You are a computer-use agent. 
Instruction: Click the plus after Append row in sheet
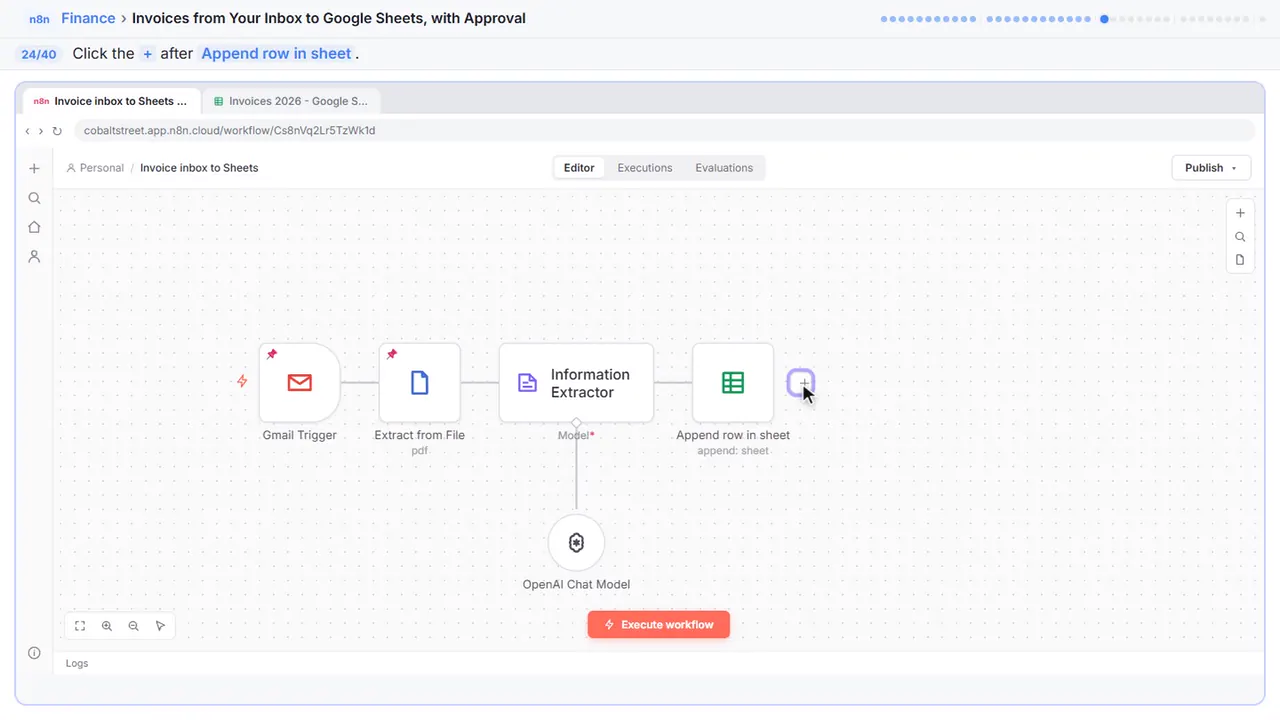(801, 383)
